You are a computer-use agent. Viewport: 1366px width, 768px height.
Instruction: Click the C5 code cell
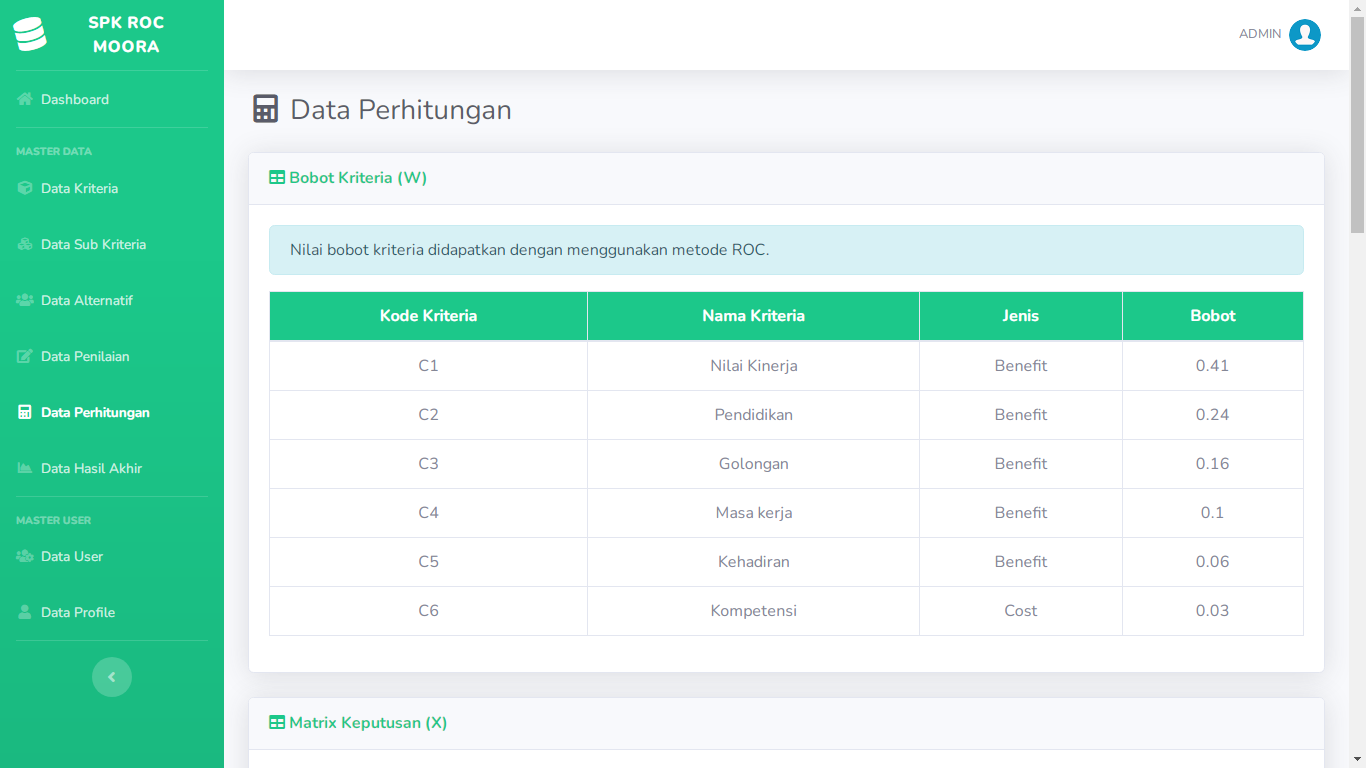coord(428,562)
